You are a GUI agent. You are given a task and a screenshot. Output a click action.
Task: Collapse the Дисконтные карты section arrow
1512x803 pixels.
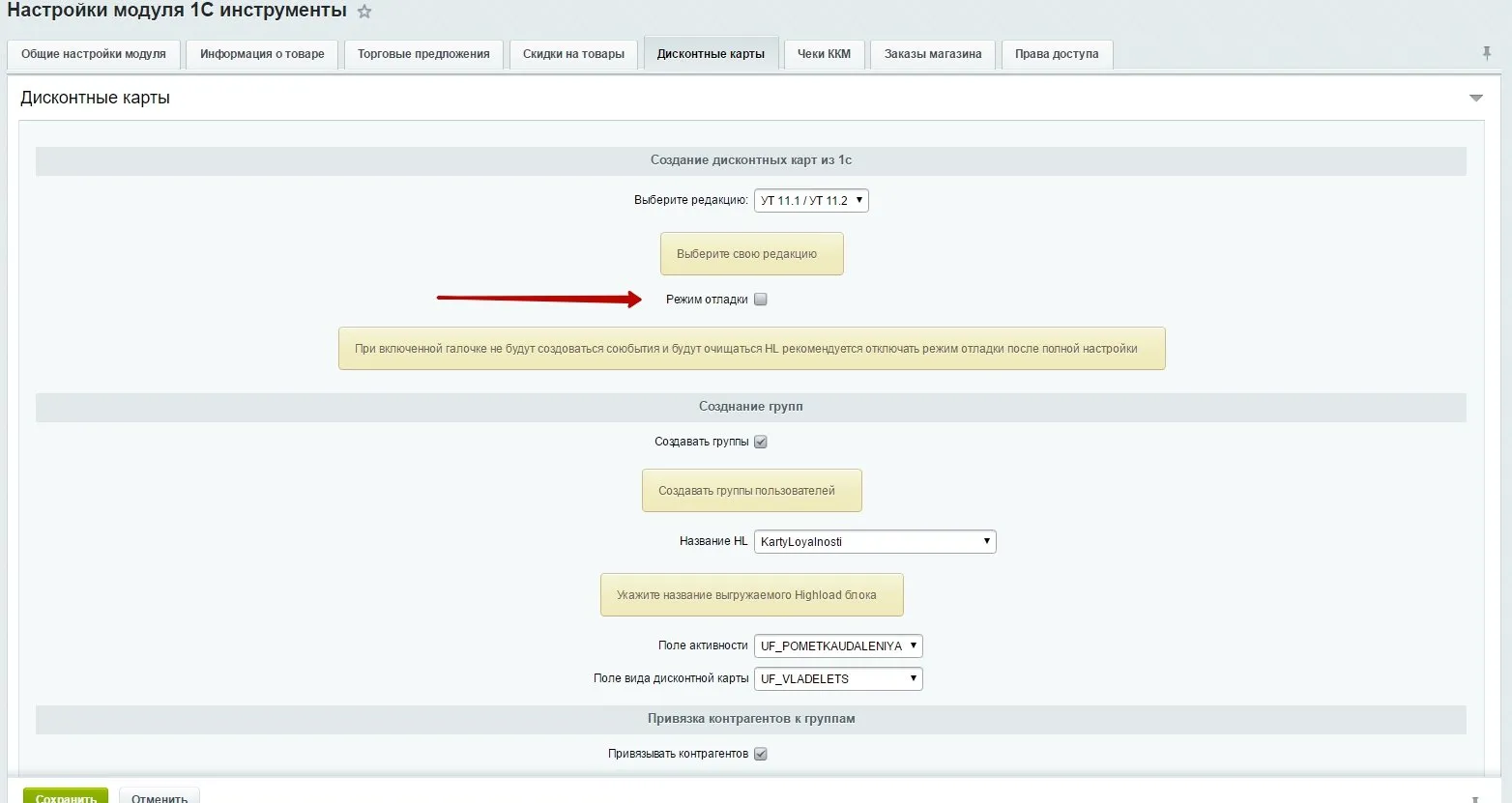point(1475,99)
